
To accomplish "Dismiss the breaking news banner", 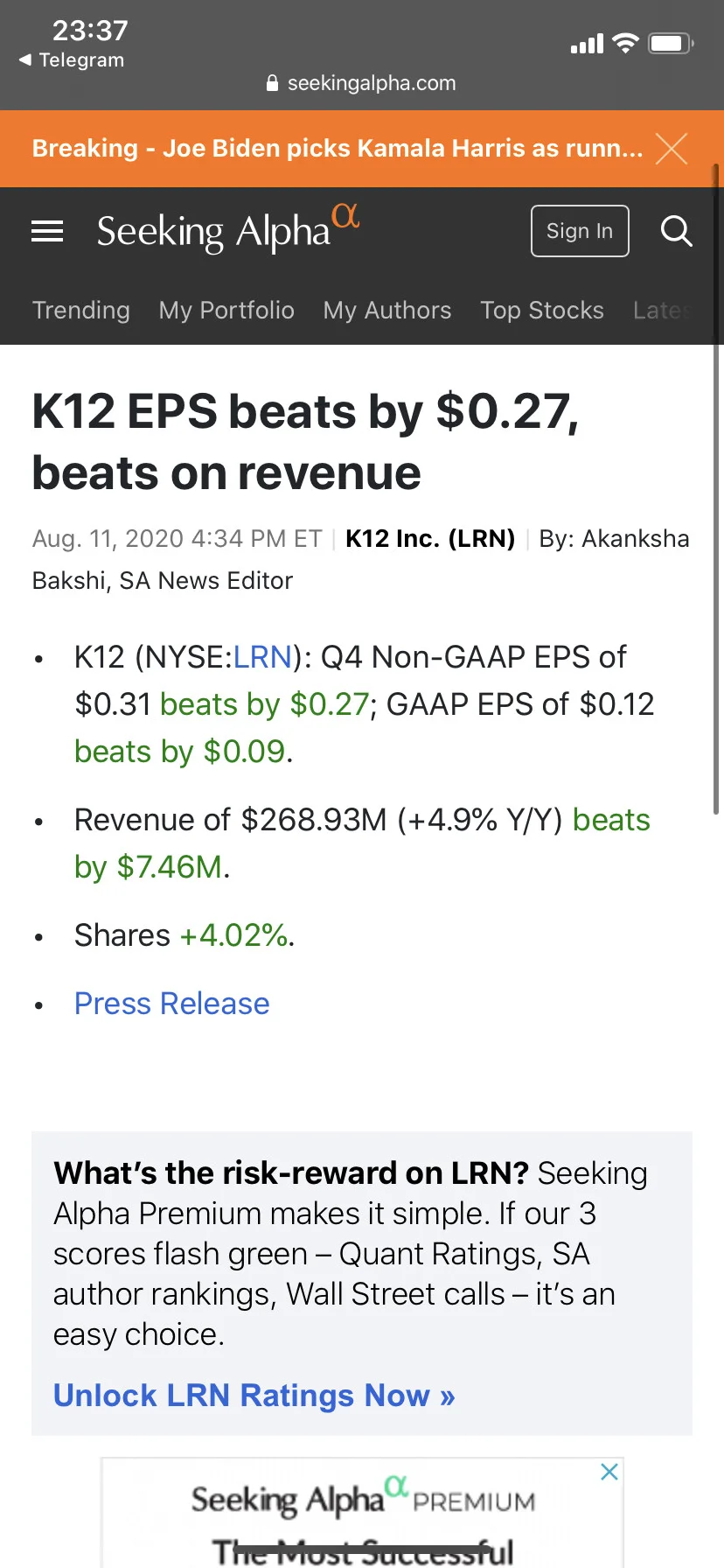I will tap(672, 149).
